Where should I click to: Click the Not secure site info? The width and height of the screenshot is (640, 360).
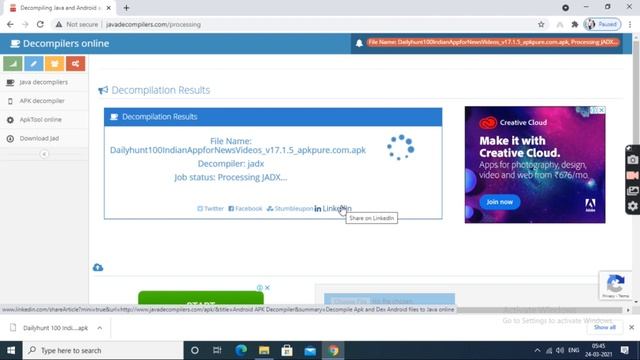(77, 24)
